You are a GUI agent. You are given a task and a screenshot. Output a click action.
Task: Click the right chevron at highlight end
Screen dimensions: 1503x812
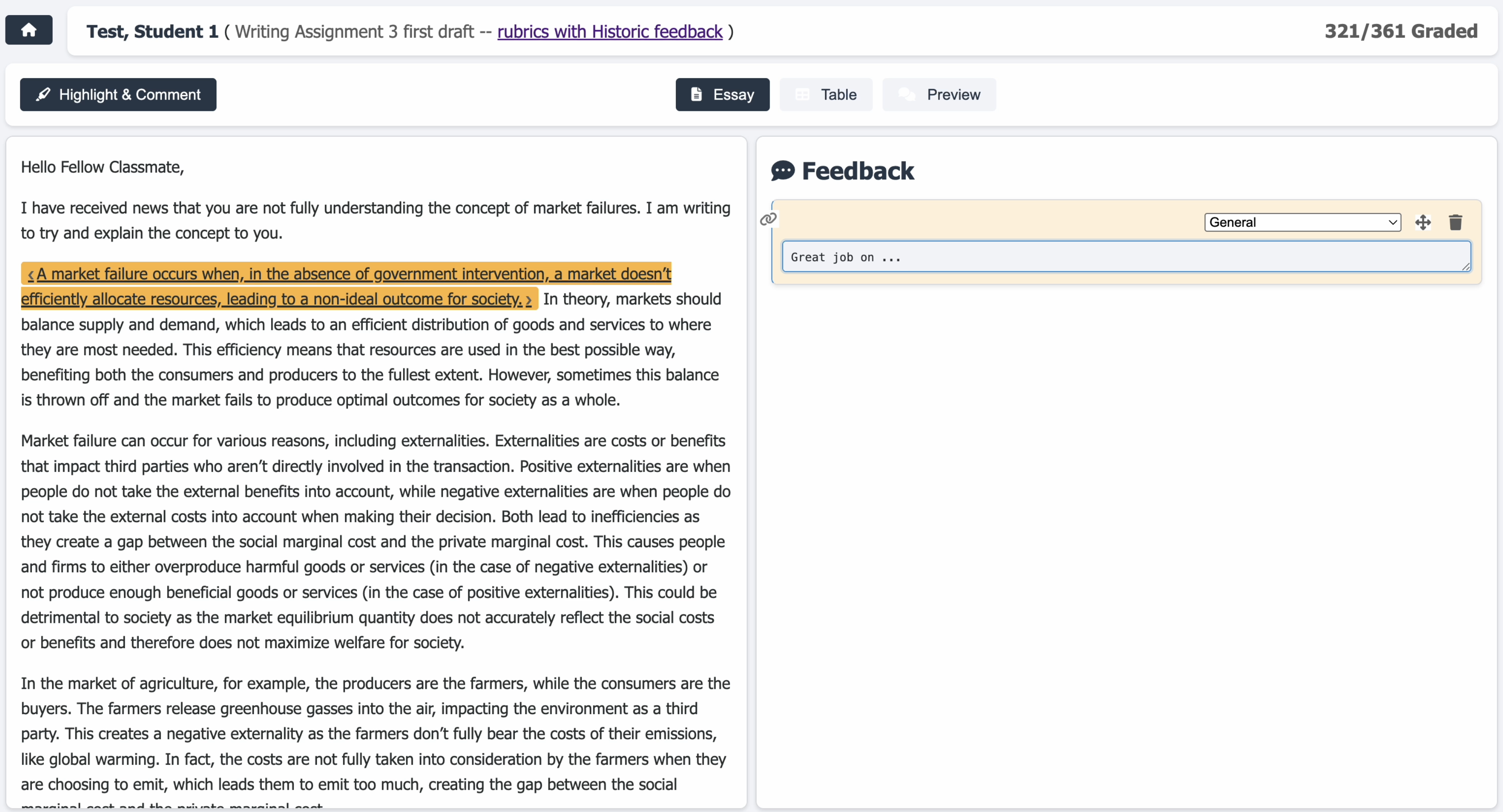[x=529, y=300]
